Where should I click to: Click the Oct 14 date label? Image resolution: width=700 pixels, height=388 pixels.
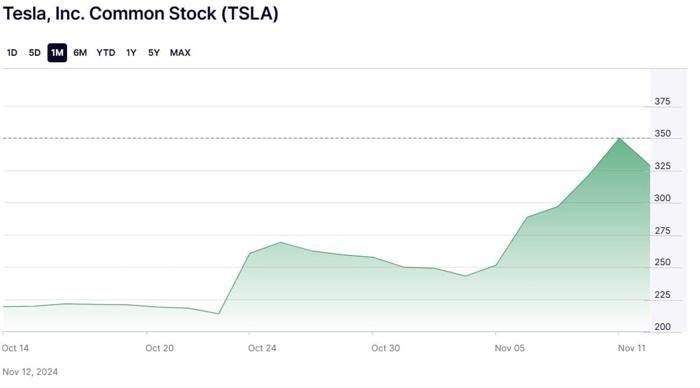[x=15, y=348]
